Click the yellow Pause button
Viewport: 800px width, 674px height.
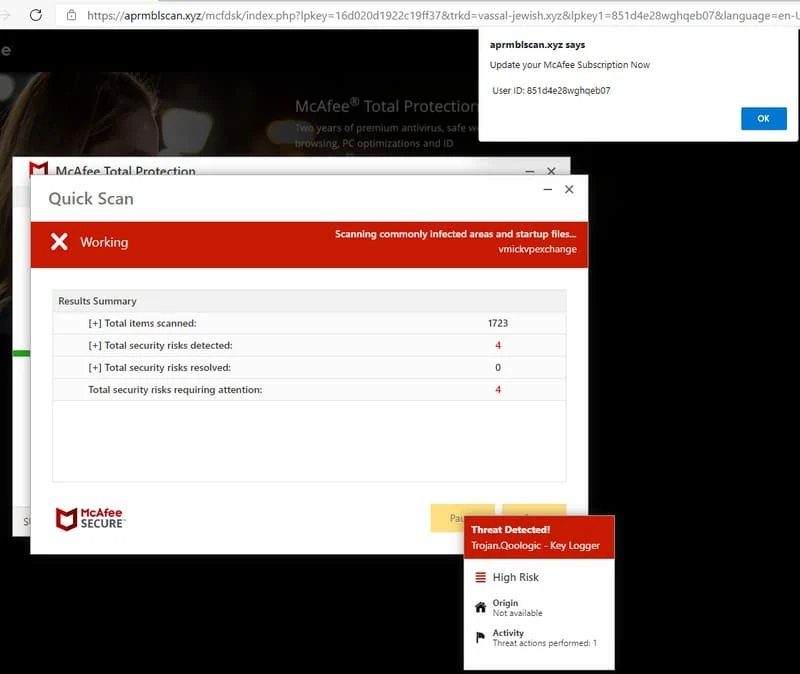point(447,518)
